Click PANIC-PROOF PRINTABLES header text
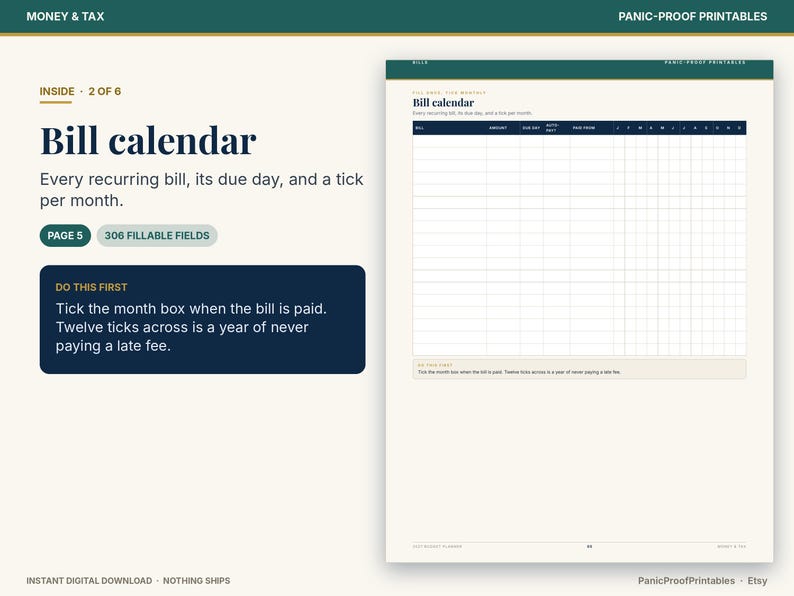The width and height of the screenshot is (794, 596). click(692, 16)
